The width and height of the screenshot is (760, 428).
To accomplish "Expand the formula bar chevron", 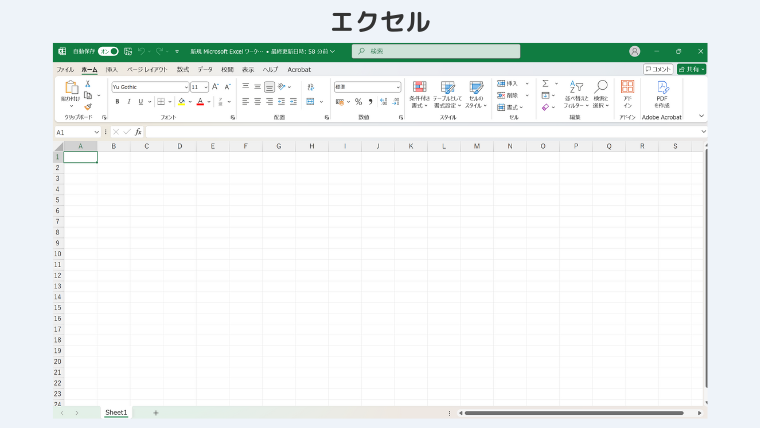I will click(703, 132).
